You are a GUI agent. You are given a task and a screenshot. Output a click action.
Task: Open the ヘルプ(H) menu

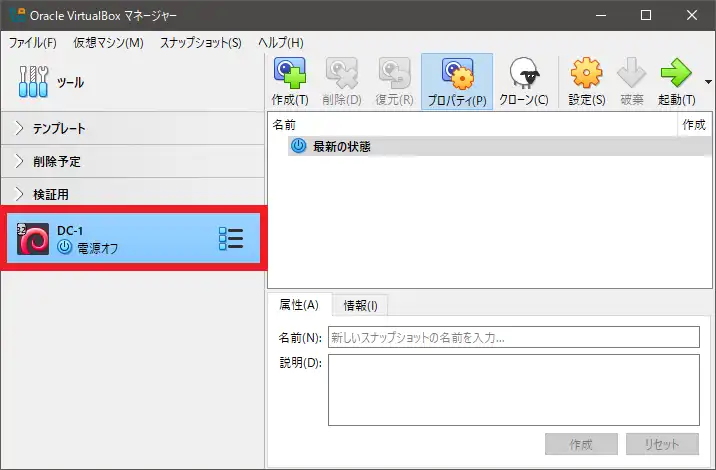[x=281, y=43]
